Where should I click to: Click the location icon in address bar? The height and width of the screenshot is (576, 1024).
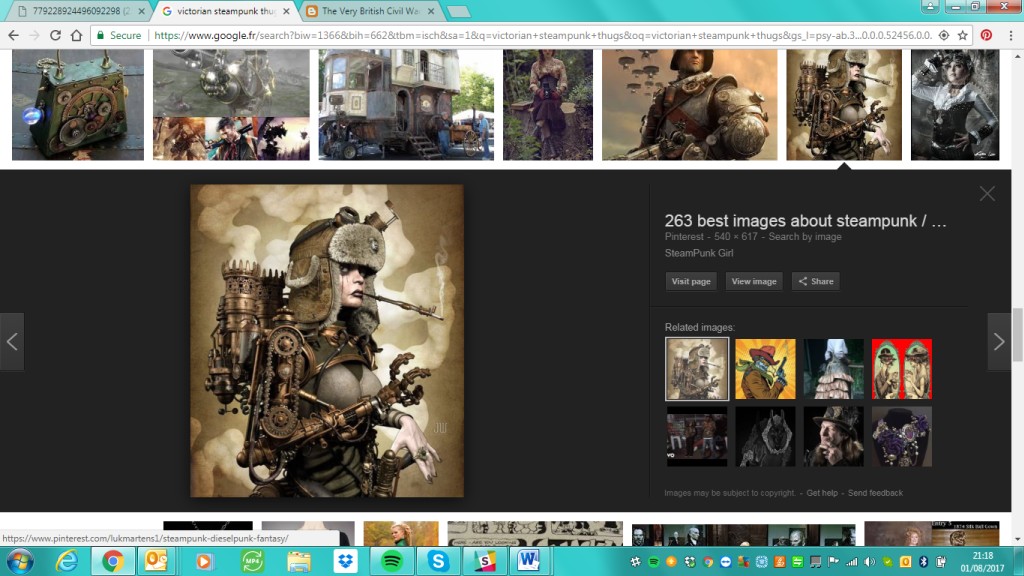click(944, 35)
